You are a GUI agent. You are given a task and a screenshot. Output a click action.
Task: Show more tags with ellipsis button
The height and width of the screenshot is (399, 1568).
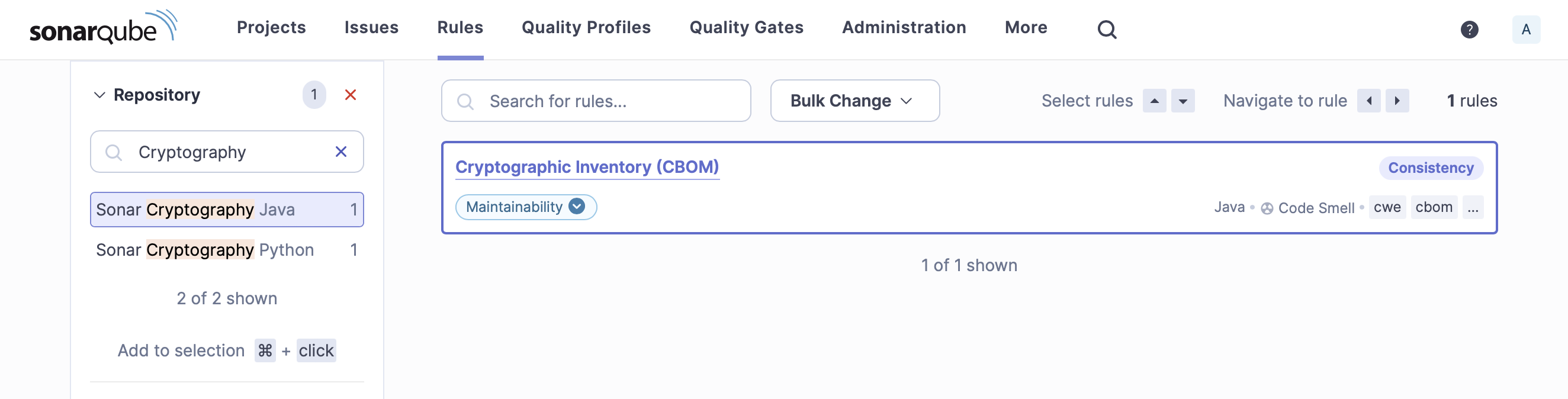pos(1473,207)
